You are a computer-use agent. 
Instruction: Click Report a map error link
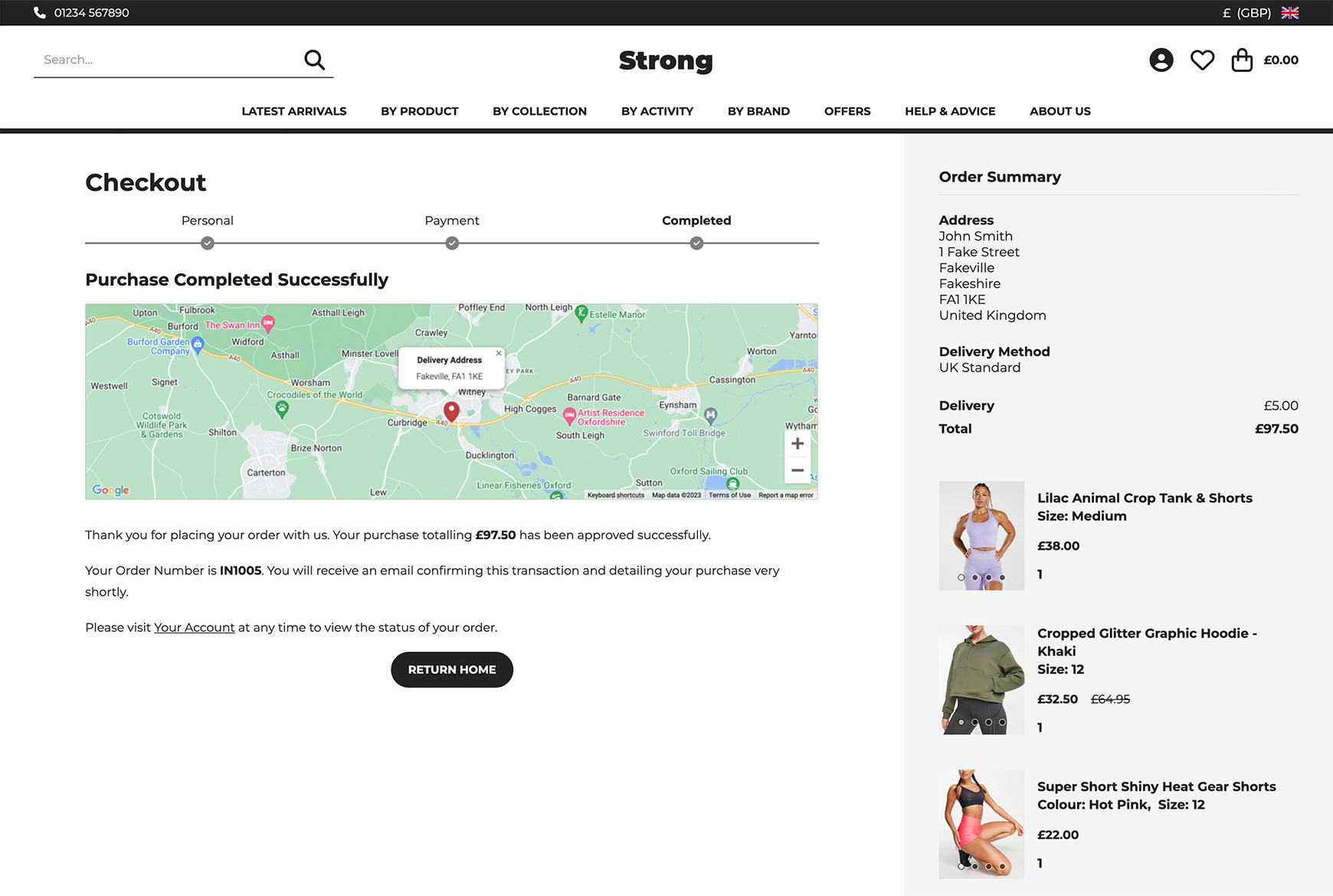[786, 495]
